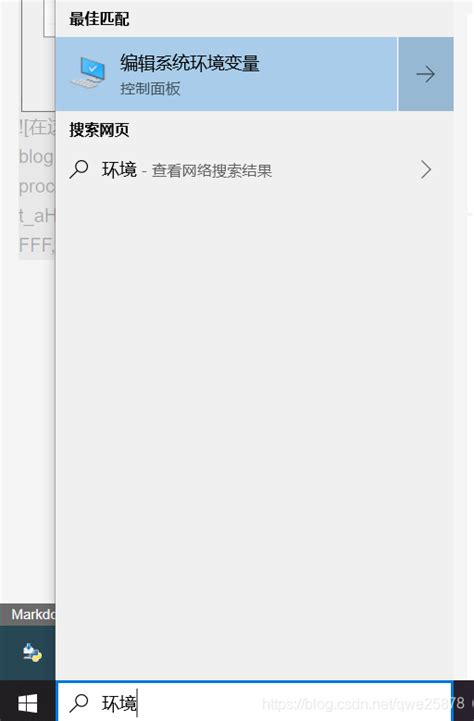Screen dimensions: 474x721
Task: Click the computer icon of 编辑系统环境变量
Action: point(89,72)
